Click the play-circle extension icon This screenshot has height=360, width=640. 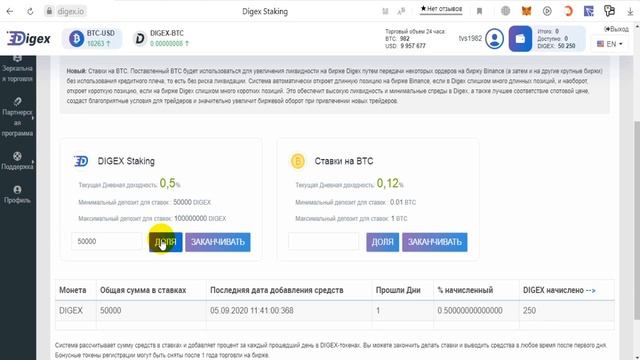click(547, 11)
